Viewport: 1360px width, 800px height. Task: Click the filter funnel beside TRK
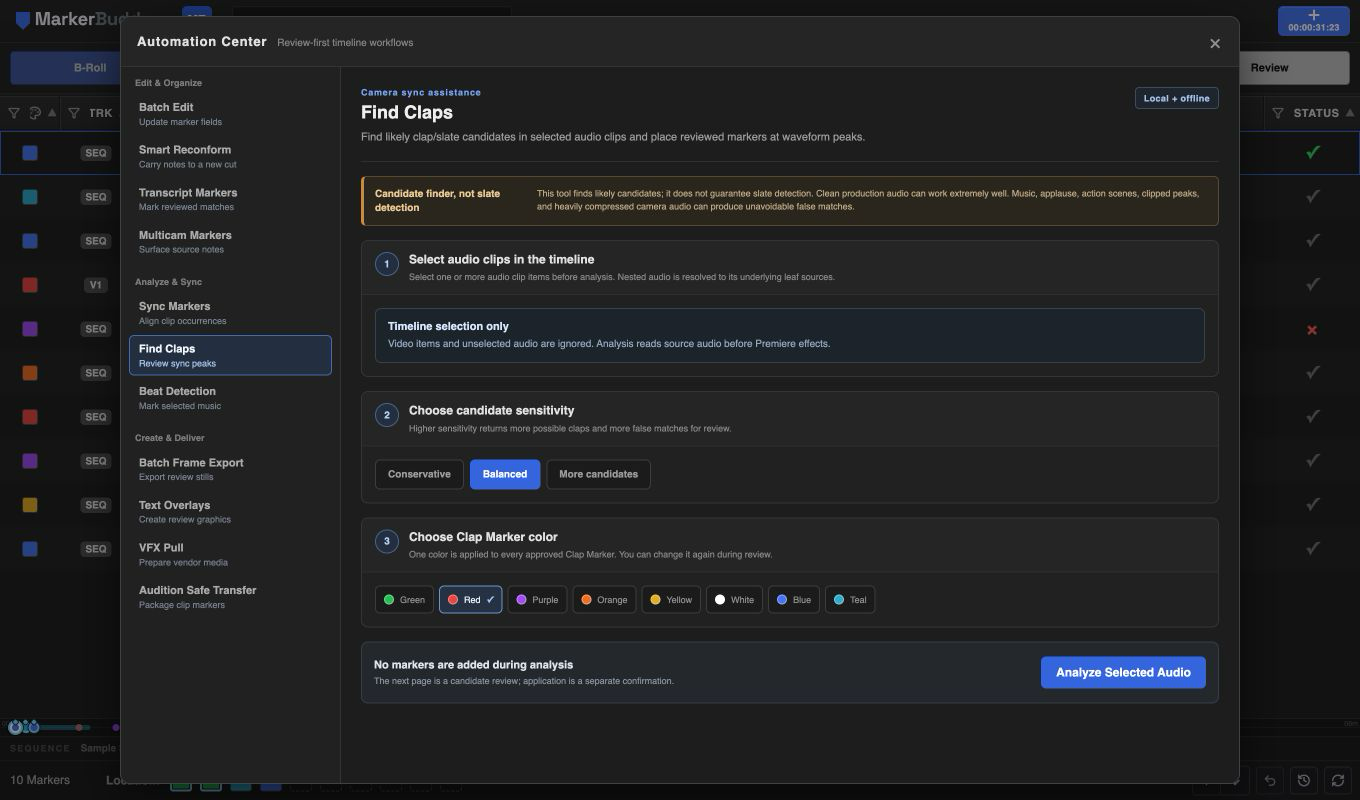pyautogui.click(x=73, y=113)
